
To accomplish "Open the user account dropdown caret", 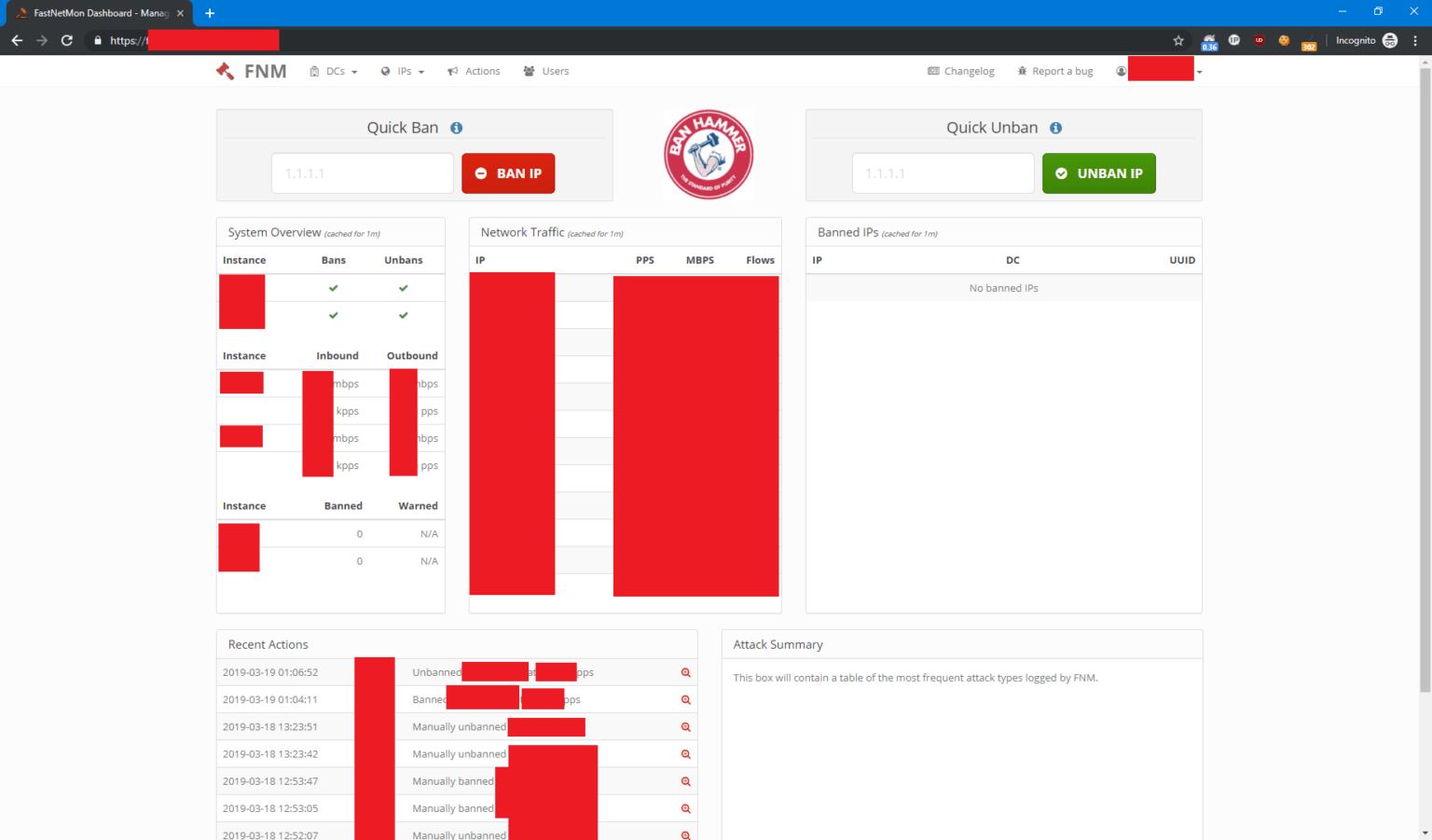I will pos(1199,72).
